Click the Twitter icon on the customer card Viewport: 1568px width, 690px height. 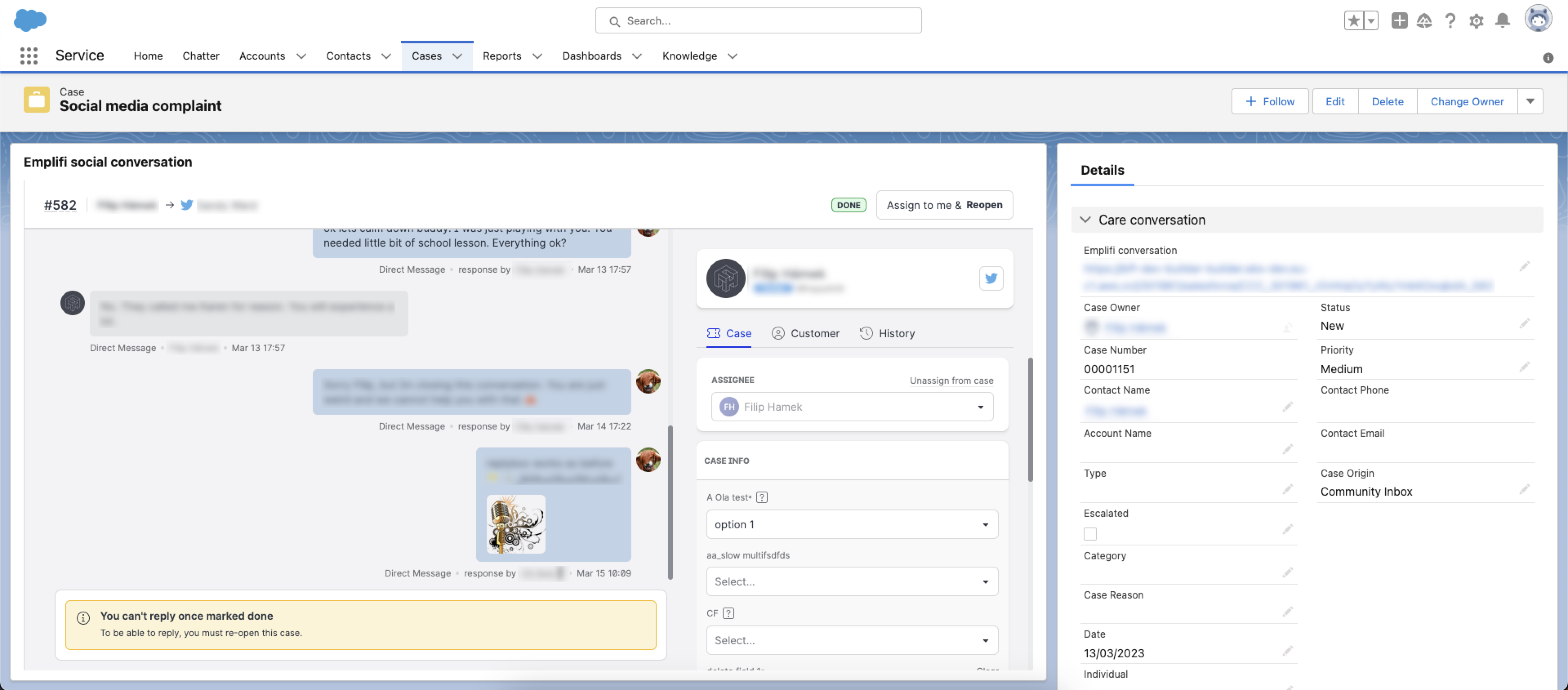[x=991, y=278]
